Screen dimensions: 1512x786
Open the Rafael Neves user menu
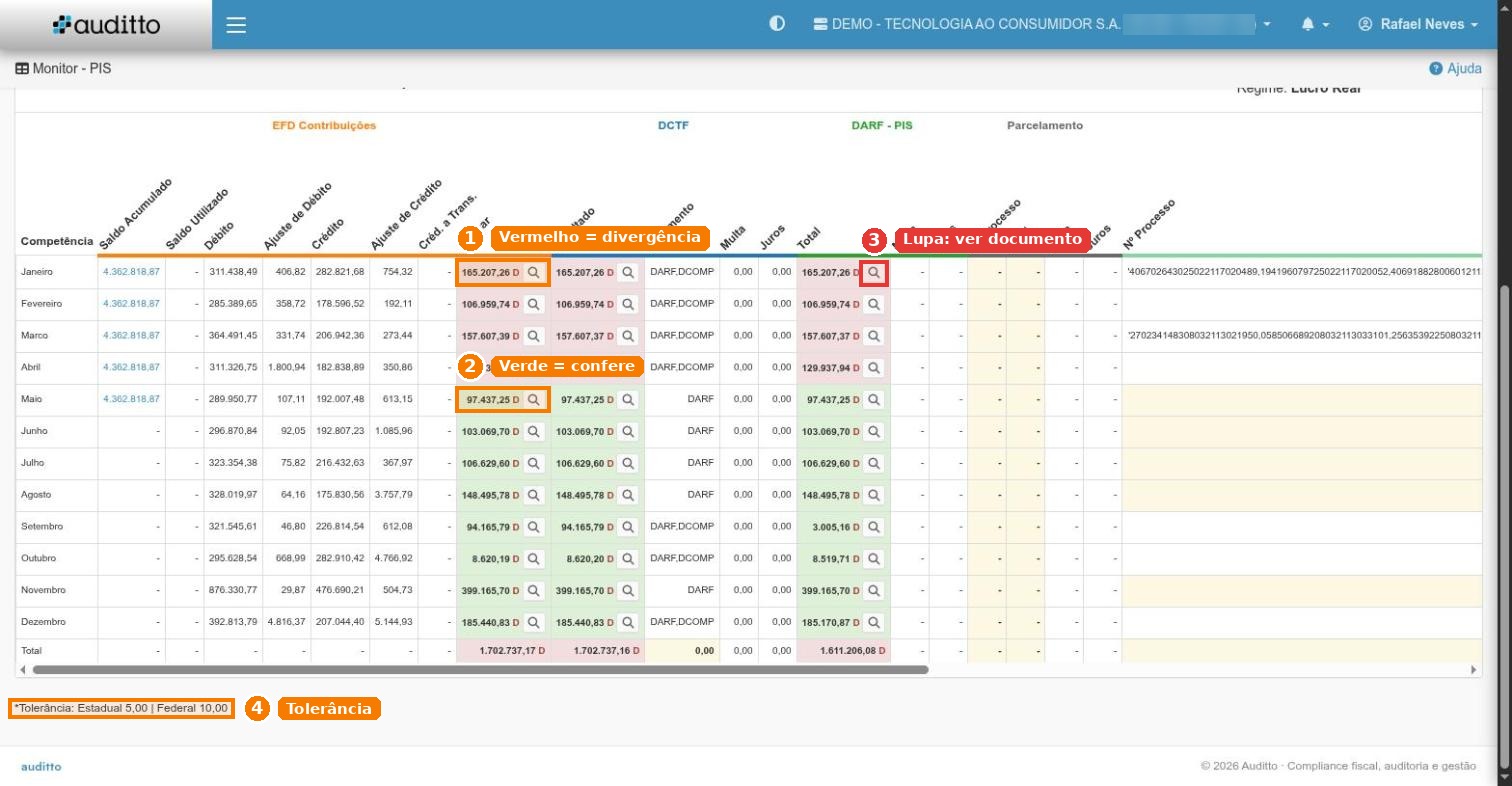coord(1418,24)
